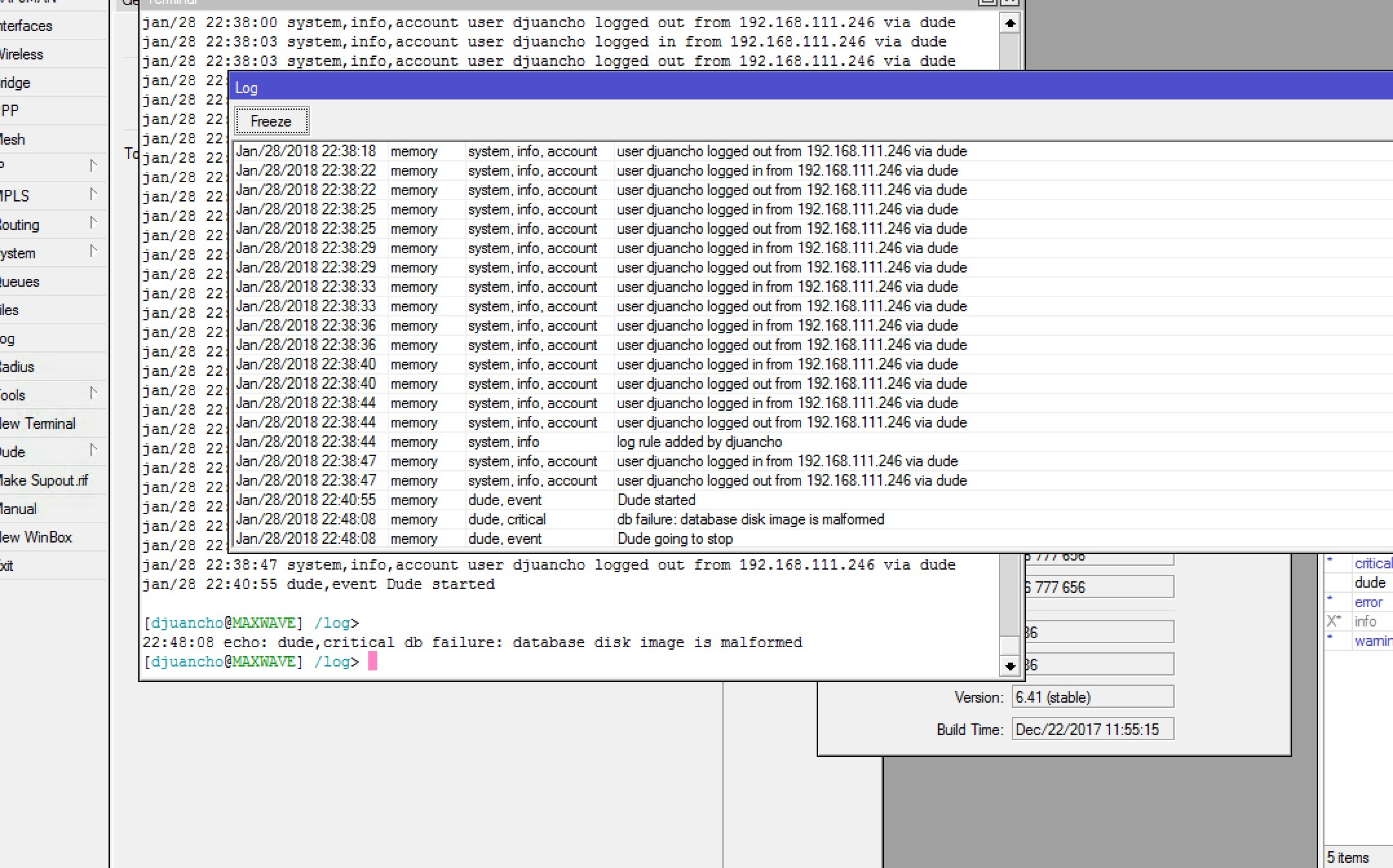Expand the Routing submenu arrow
This screenshot has height=868, width=1393.
(x=93, y=223)
